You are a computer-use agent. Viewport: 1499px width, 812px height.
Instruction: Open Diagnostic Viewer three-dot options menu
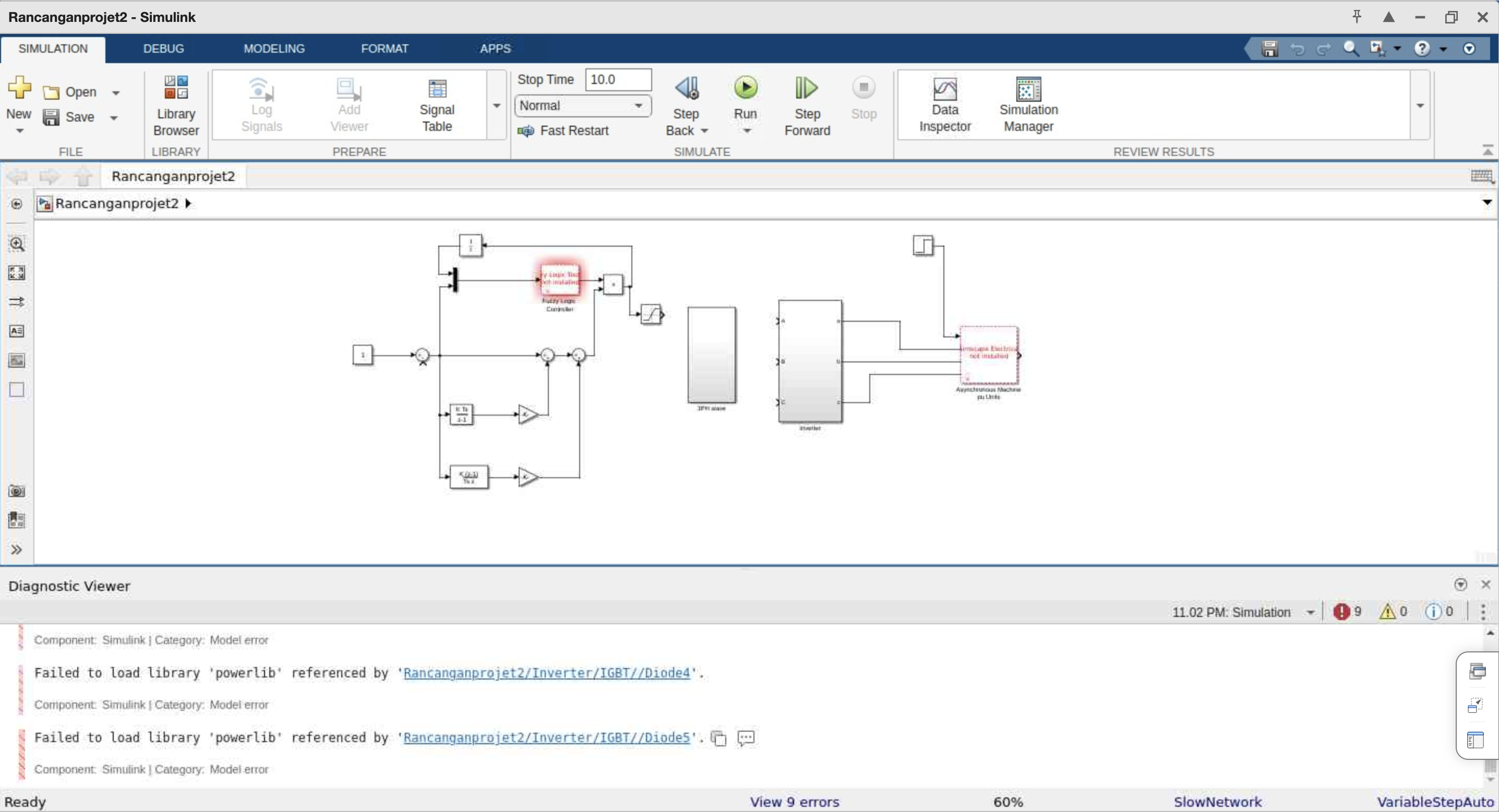pyautogui.click(x=1483, y=612)
